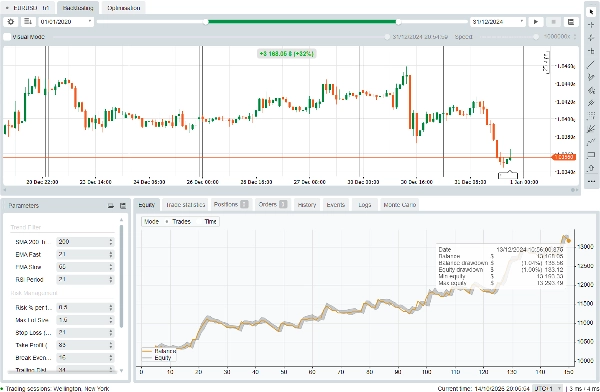Open the Logs tab

tap(365, 205)
